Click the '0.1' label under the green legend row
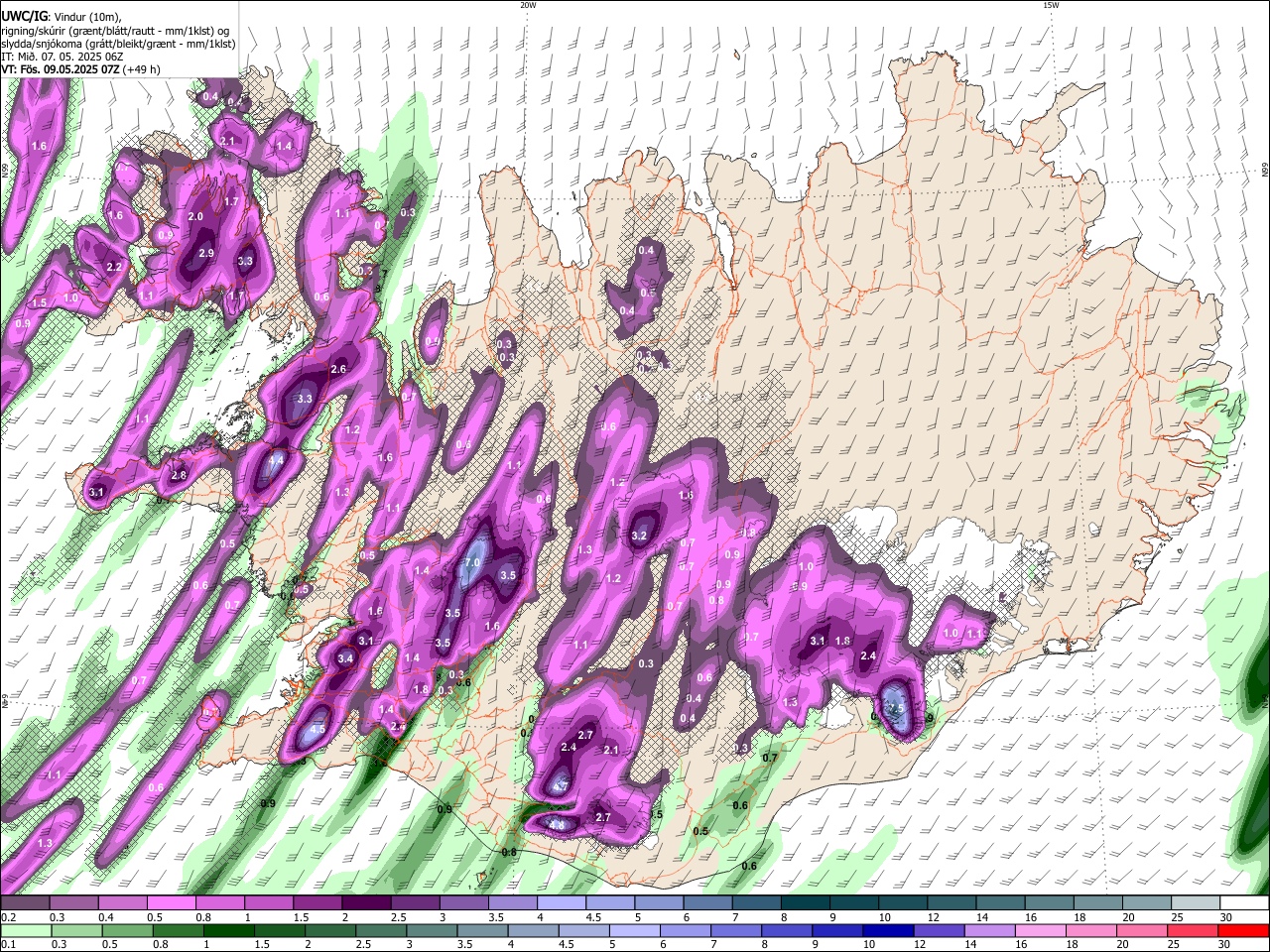Image resolution: width=1270 pixels, height=952 pixels. [x=8, y=944]
